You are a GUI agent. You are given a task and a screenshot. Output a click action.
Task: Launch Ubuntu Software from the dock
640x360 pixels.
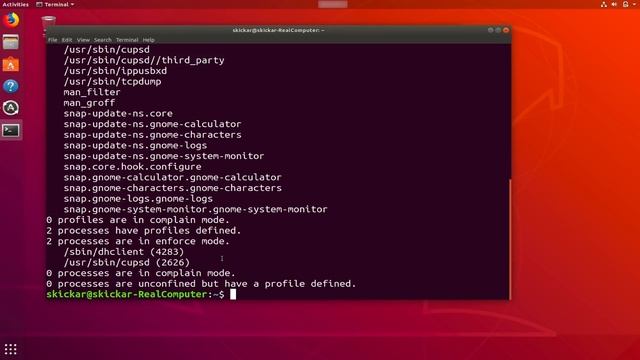[11, 64]
